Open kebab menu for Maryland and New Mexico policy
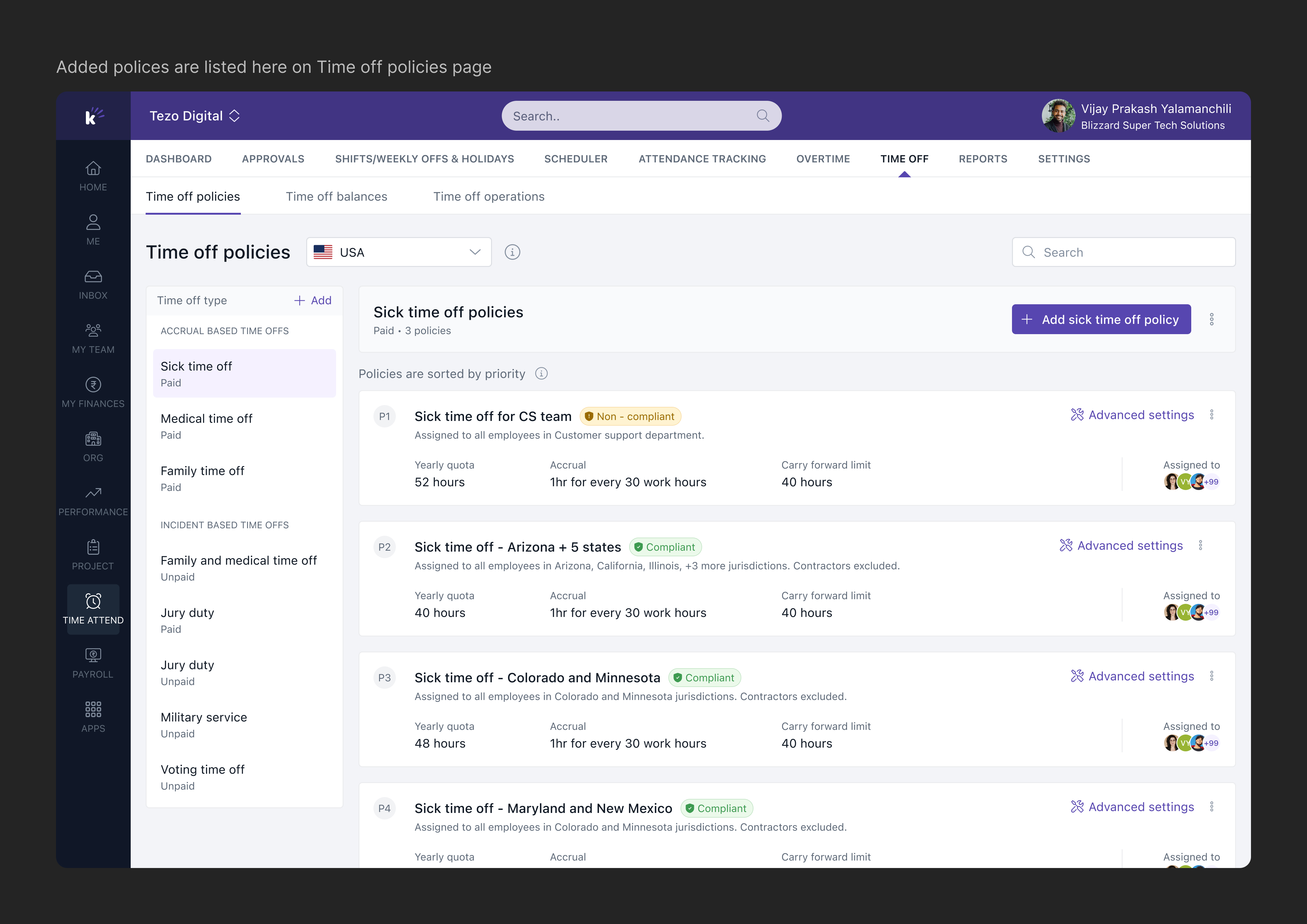1307x924 pixels. [x=1212, y=807]
